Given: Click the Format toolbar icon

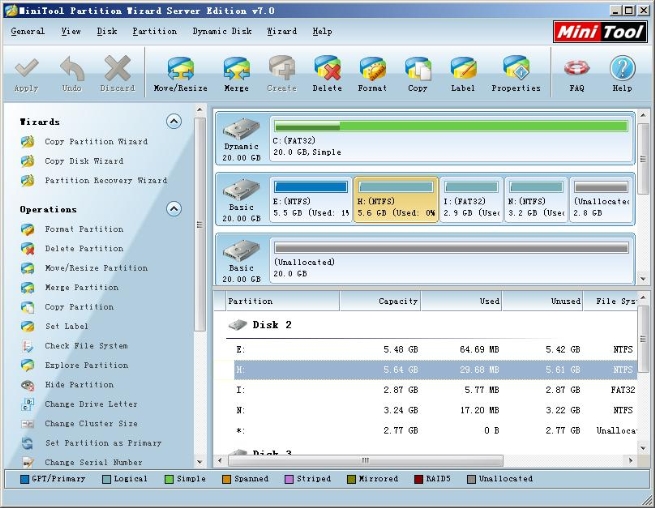Looking at the screenshot, I should click(372, 69).
